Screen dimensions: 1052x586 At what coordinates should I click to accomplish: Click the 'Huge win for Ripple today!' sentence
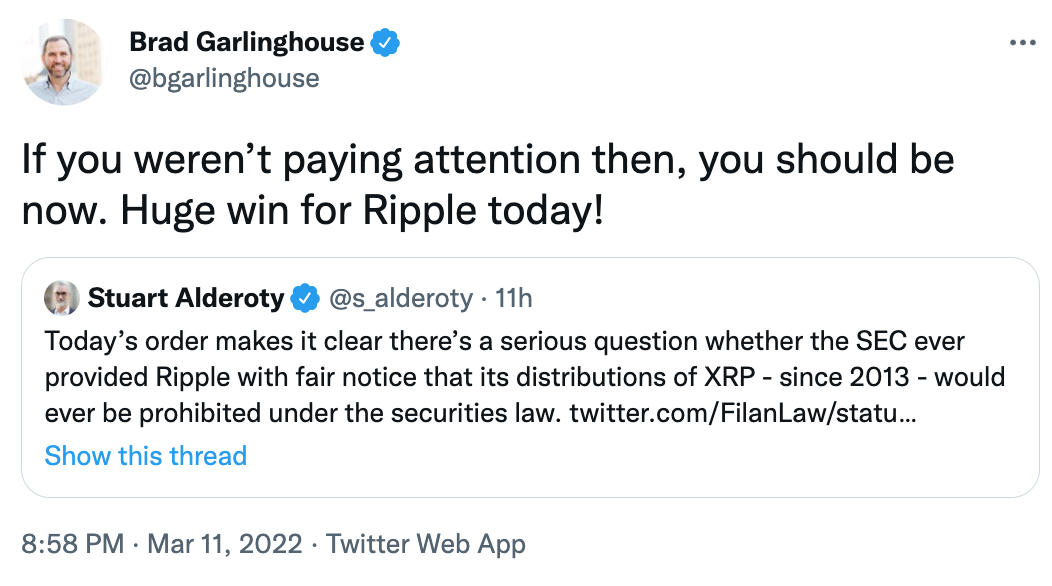click(362, 211)
